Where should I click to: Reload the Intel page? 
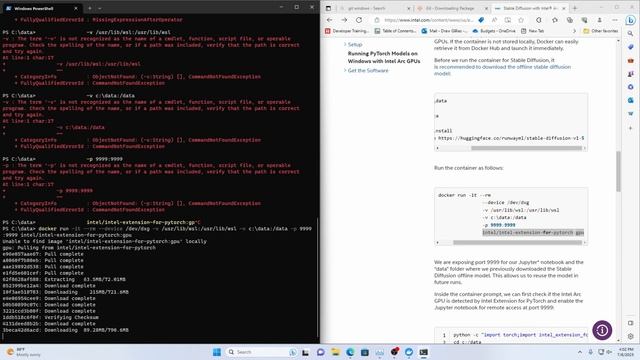[x=359, y=20]
